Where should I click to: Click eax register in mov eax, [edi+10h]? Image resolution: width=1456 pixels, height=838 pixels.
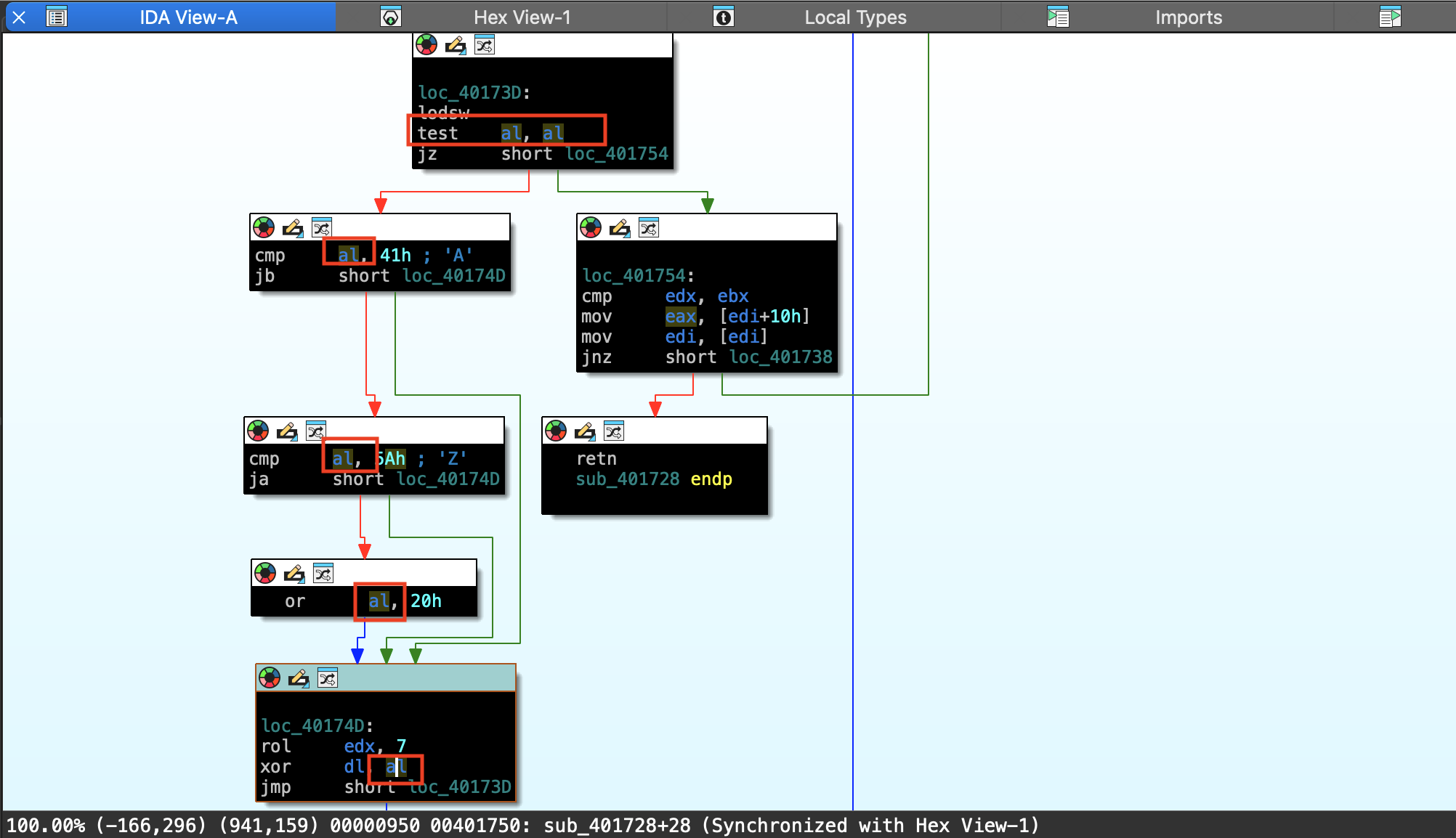pyautogui.click(x=681, y=317)
